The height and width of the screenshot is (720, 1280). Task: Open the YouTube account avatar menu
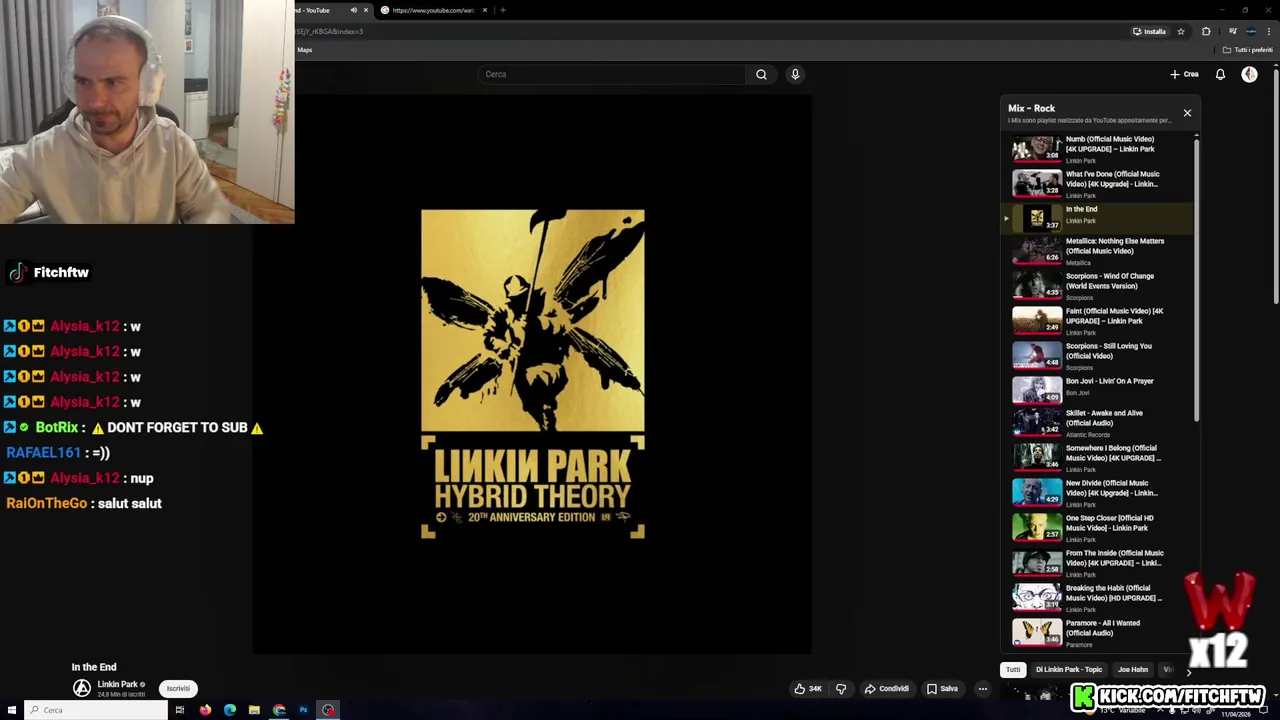tap(1249, 74)
